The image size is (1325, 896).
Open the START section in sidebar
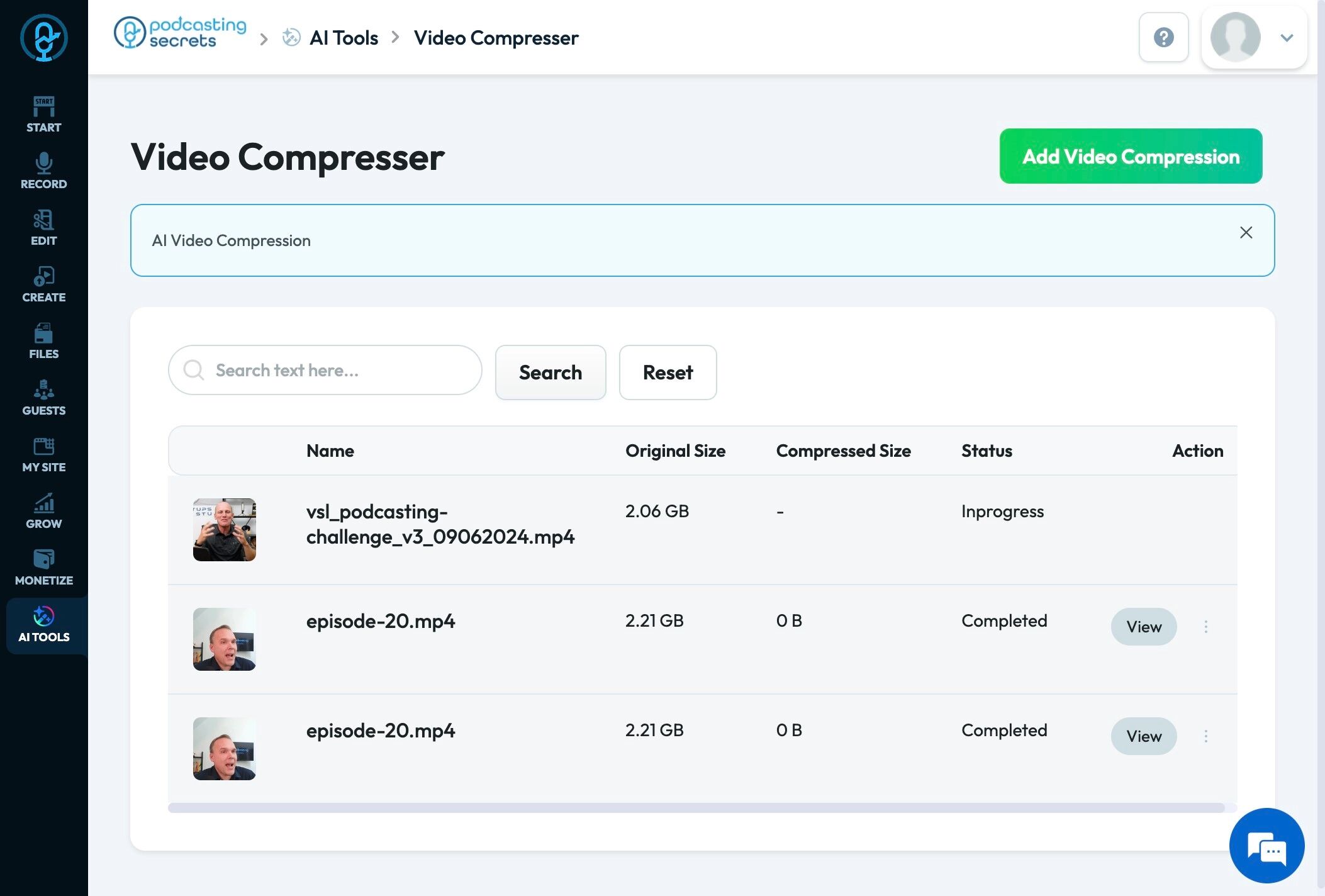click(43, 114)
